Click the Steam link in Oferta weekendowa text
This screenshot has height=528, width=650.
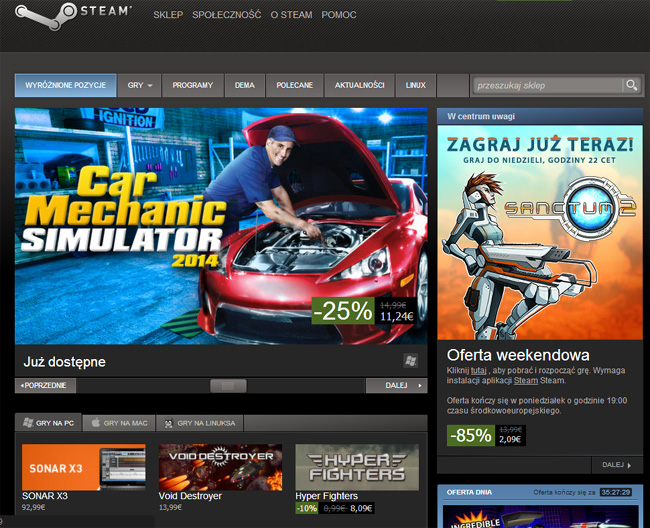(526, 380)
